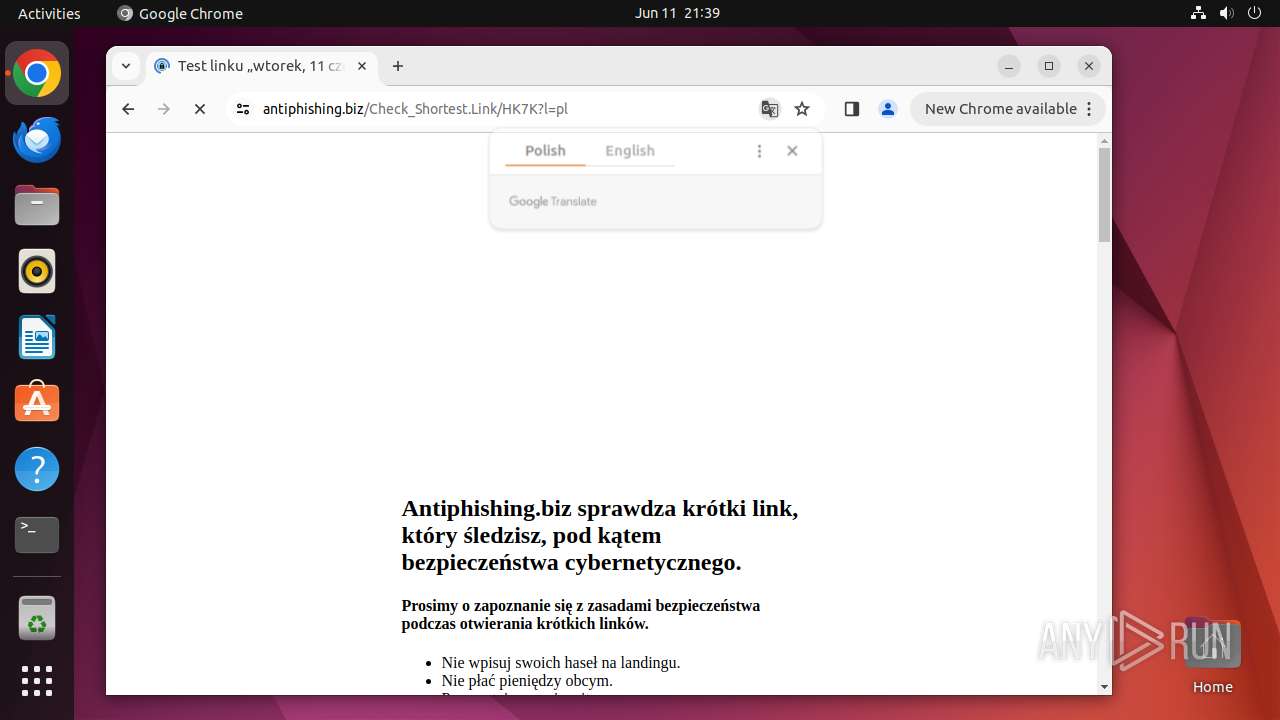The width and height of the screenshot is (1280, 720).
Task: Launch Thunderbird mail from the dock
Action: 37,140
